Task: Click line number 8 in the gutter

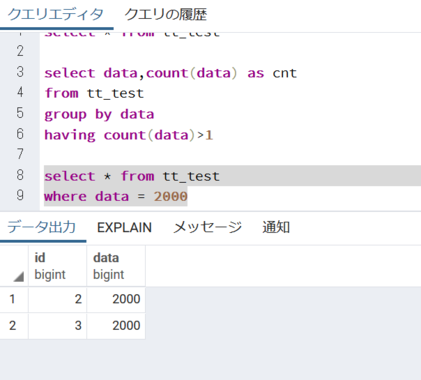Action: [x=20, y=175]
